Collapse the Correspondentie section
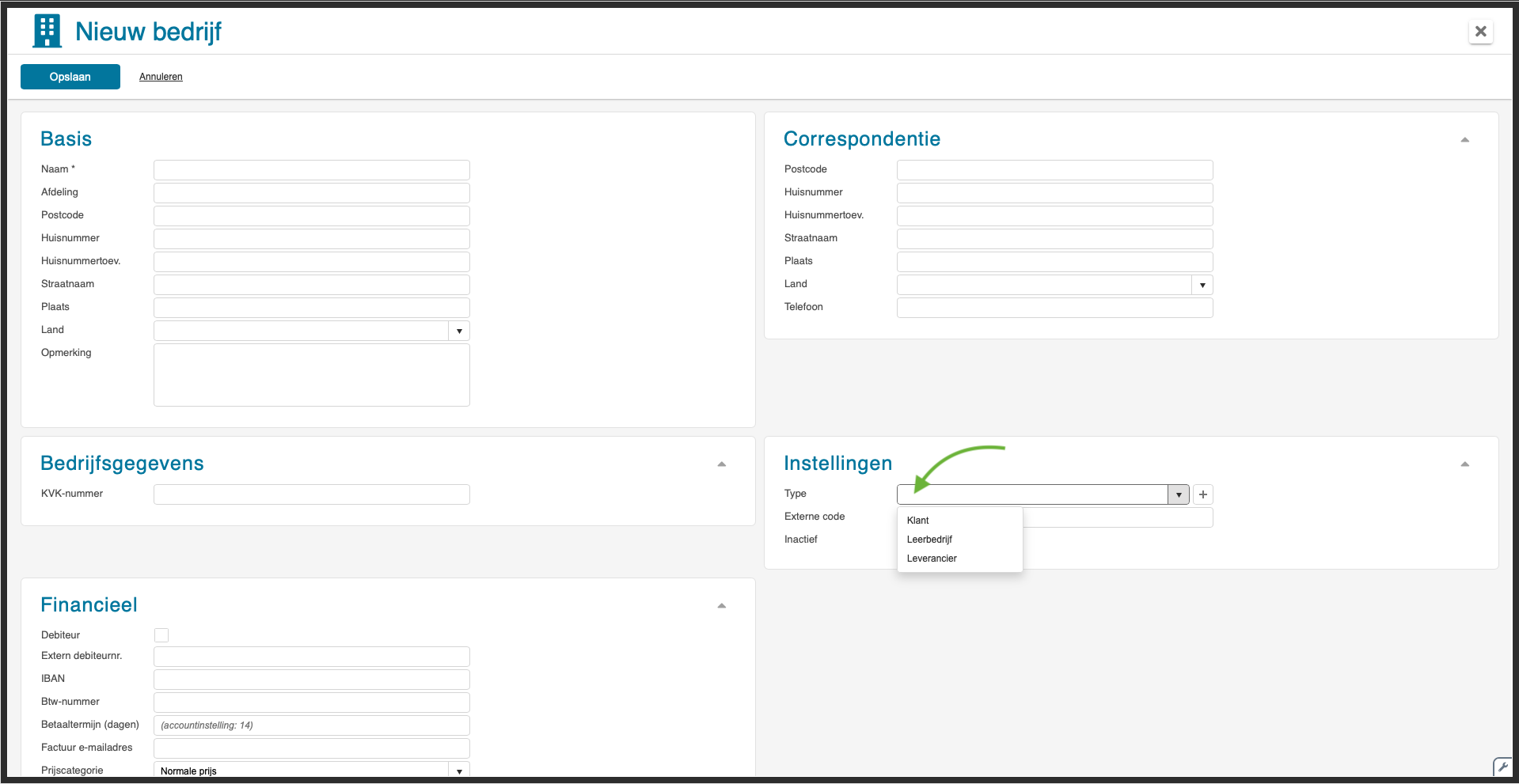This screenshot has height=784, width=1519. click(1464, 140)
